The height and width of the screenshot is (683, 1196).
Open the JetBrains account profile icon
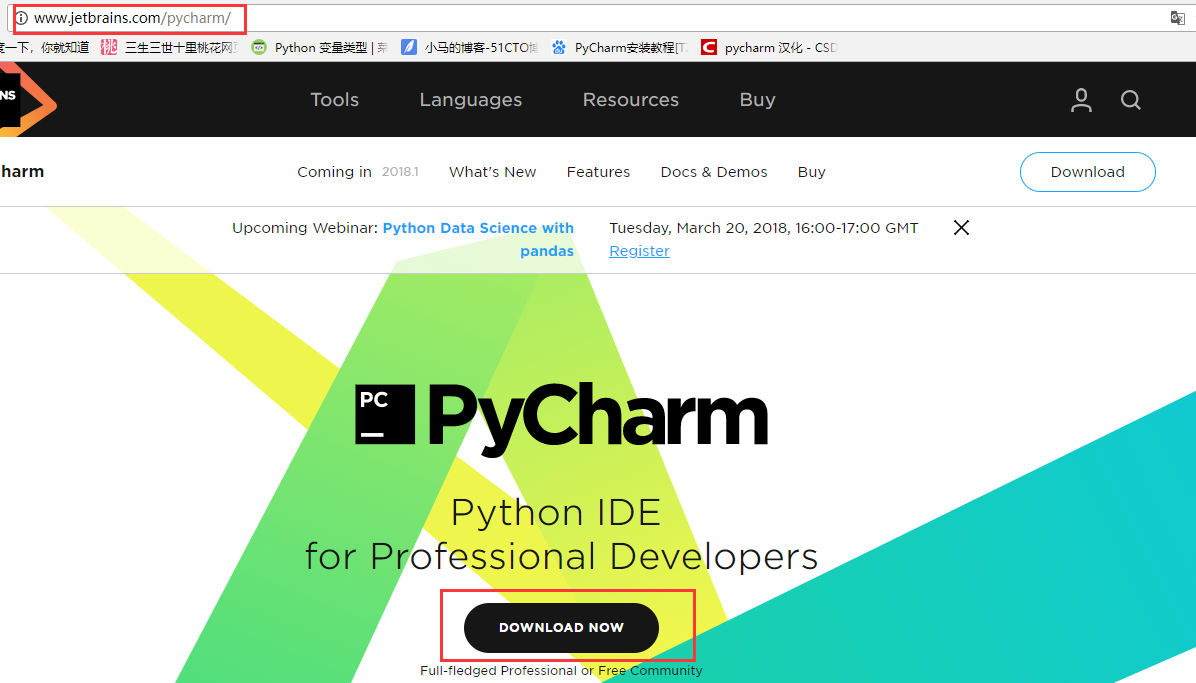(x=1081, y=100)
